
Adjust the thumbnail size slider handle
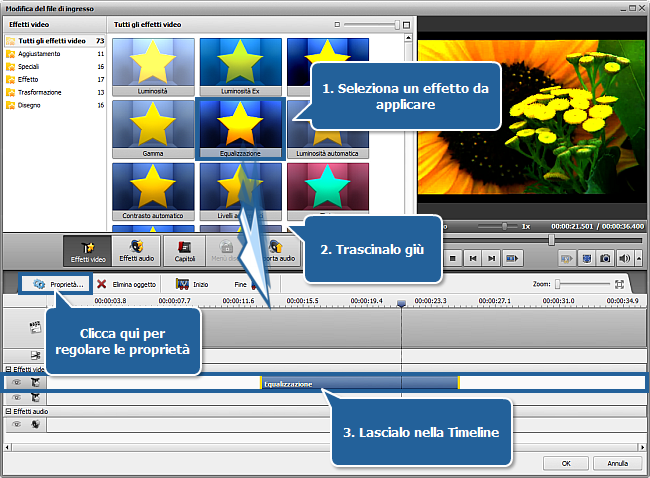pos(397,25)
